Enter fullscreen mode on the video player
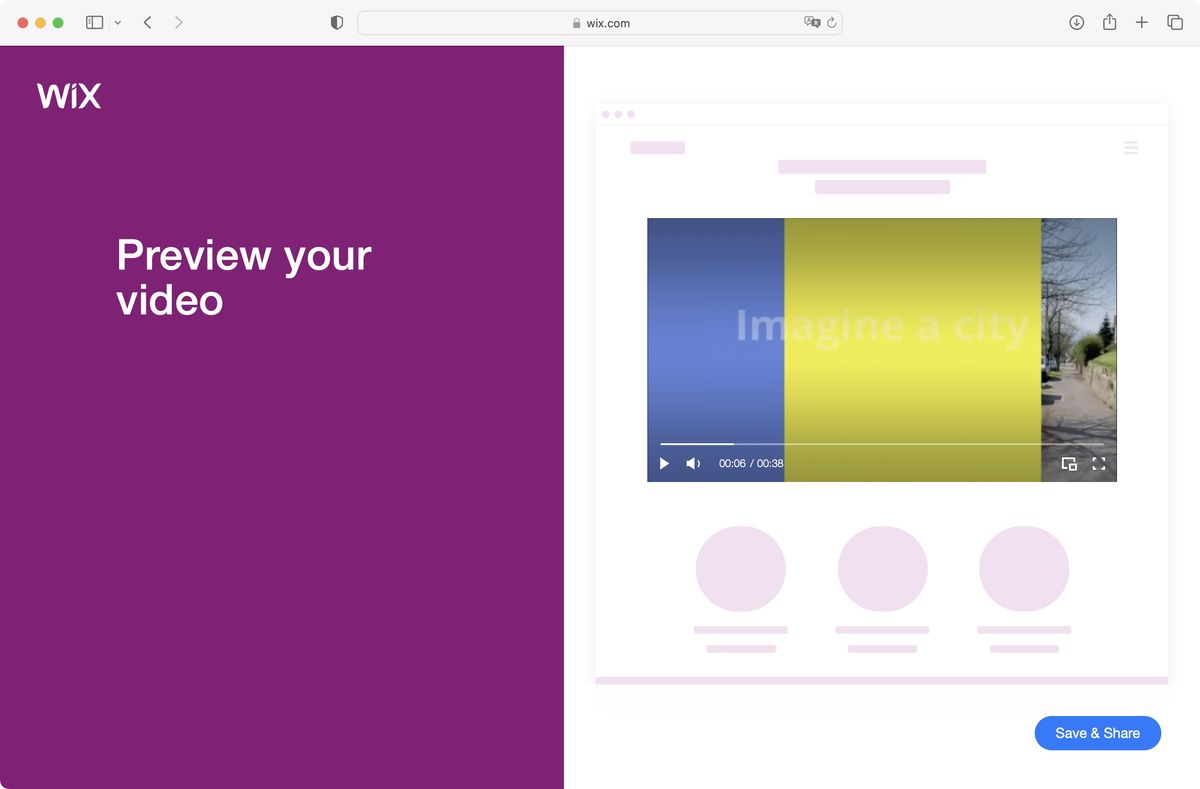1200x789 pixels. (x=1099, y=463)
